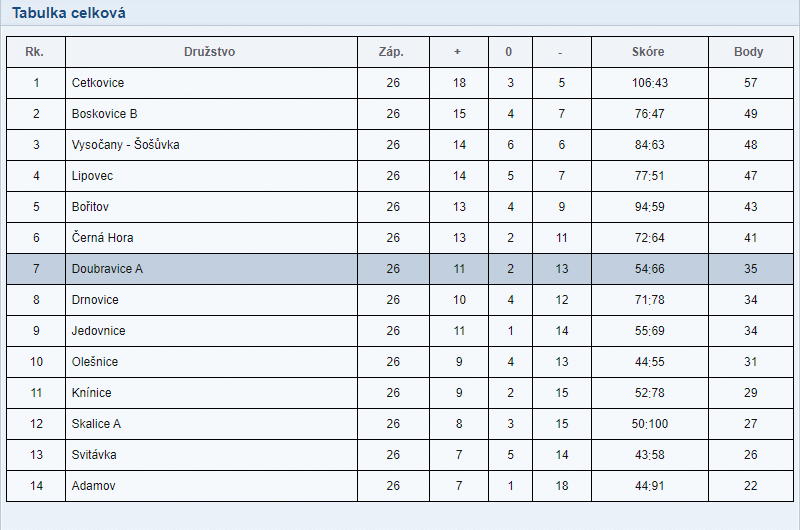
Task: Click the Družstvo column header
Action: point(209,52)
